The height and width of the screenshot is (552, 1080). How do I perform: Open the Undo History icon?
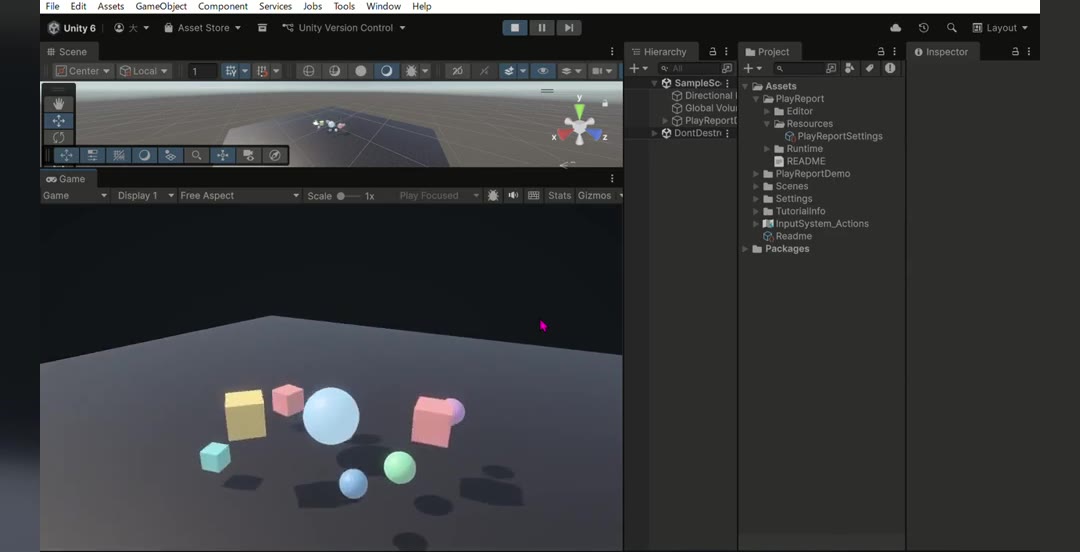click(924, 28)
